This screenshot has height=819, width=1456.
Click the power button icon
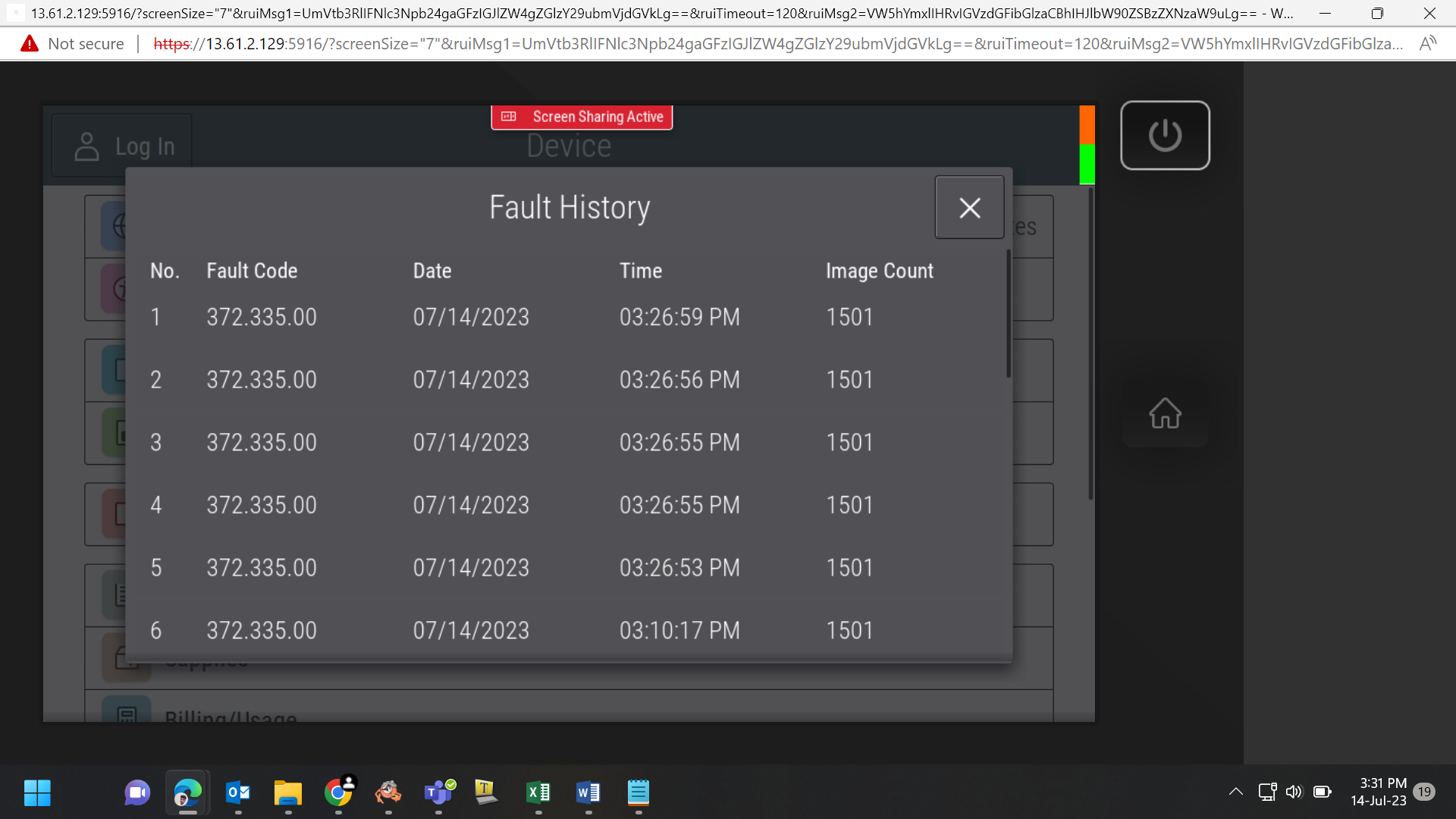(x=1165, y=136)
